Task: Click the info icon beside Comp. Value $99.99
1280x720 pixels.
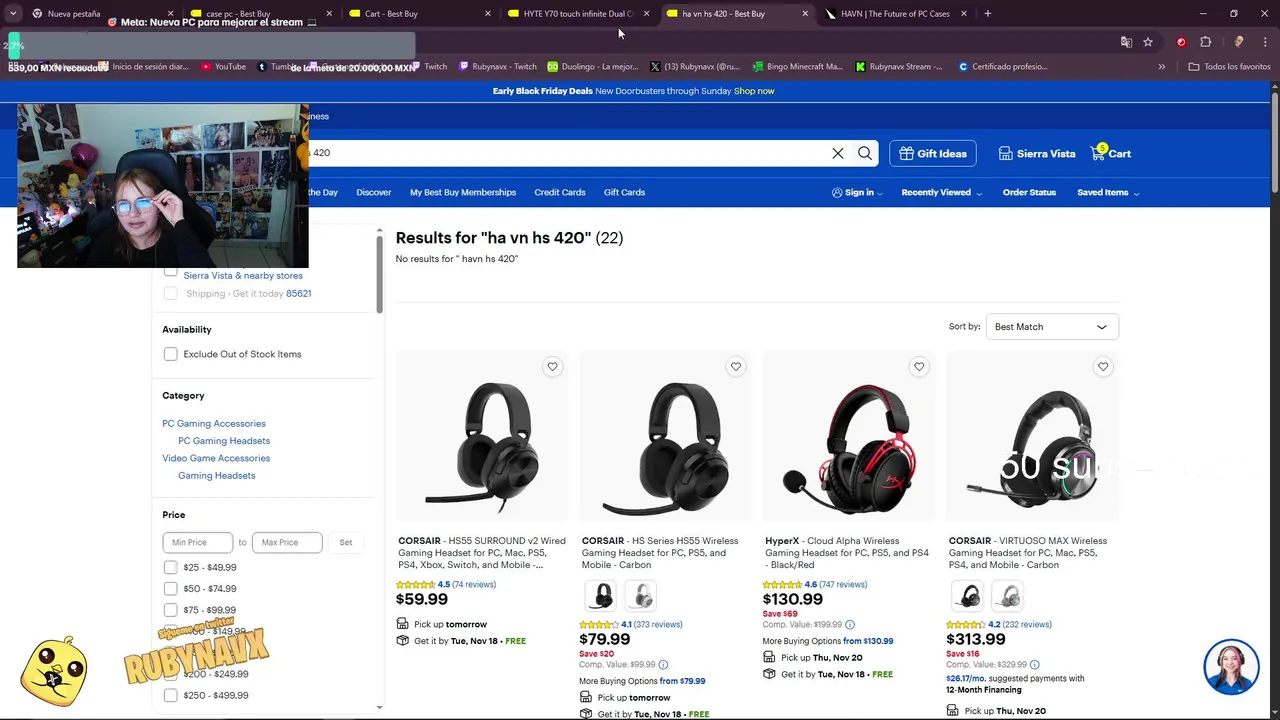Action: [x=663, y=664]
